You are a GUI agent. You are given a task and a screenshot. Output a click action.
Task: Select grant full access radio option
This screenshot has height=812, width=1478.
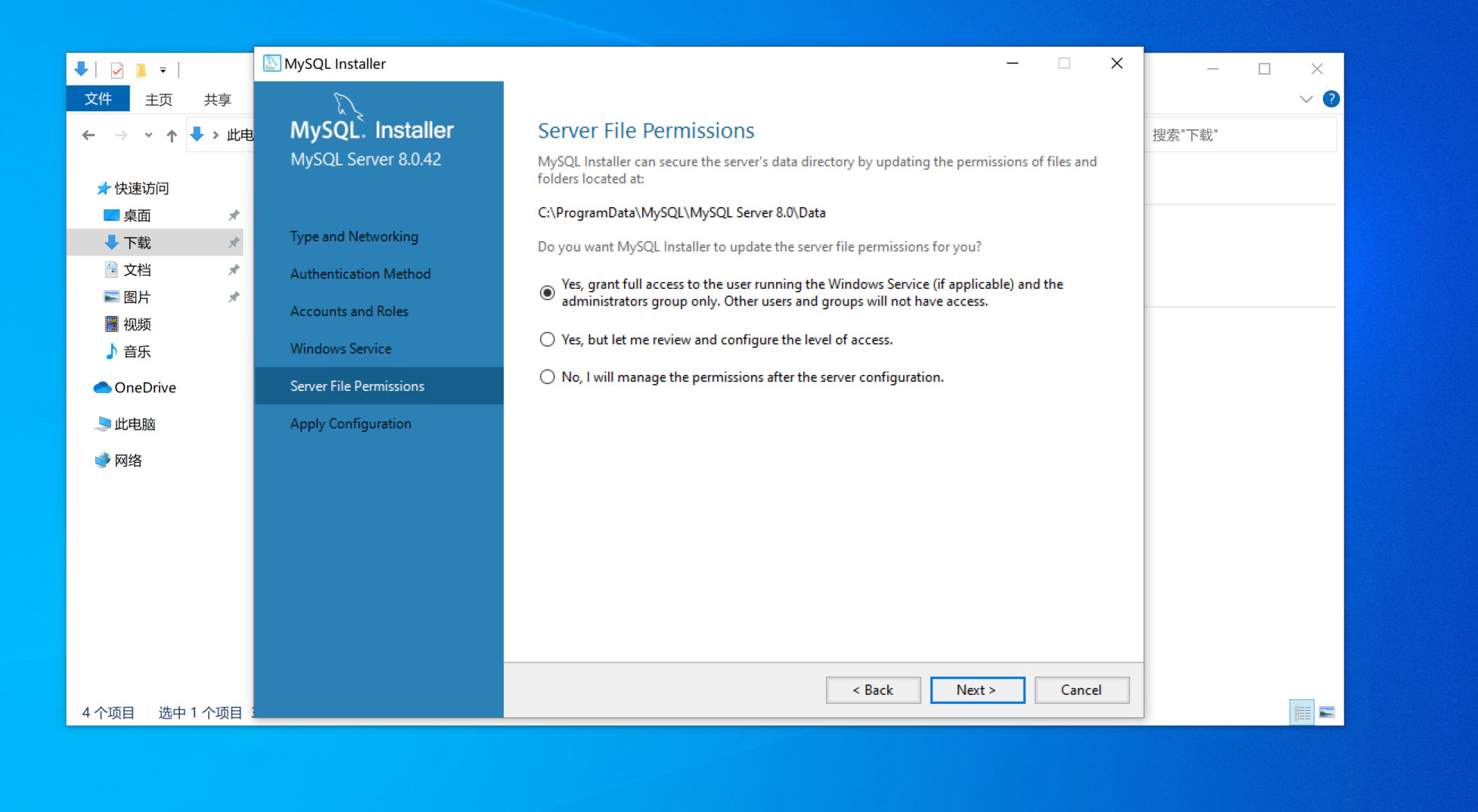coord(547,293)
